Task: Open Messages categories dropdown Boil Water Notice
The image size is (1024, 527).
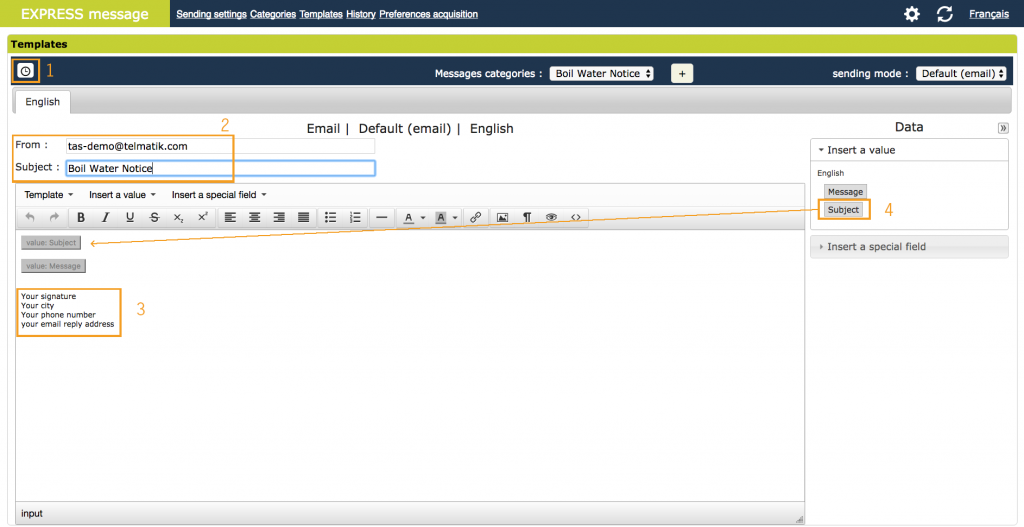Action: 601,74
